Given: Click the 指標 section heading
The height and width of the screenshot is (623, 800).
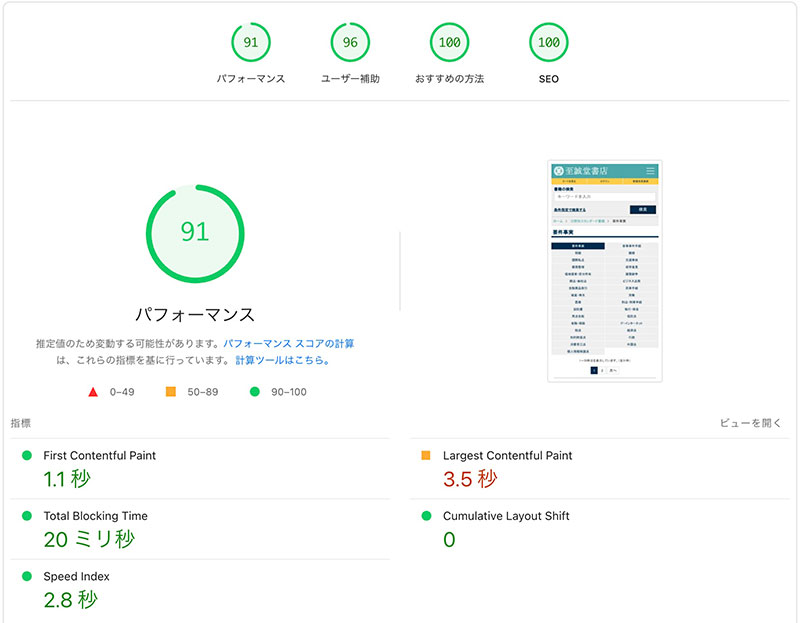Looking at the screenshot, I should (x=20, y=423).
